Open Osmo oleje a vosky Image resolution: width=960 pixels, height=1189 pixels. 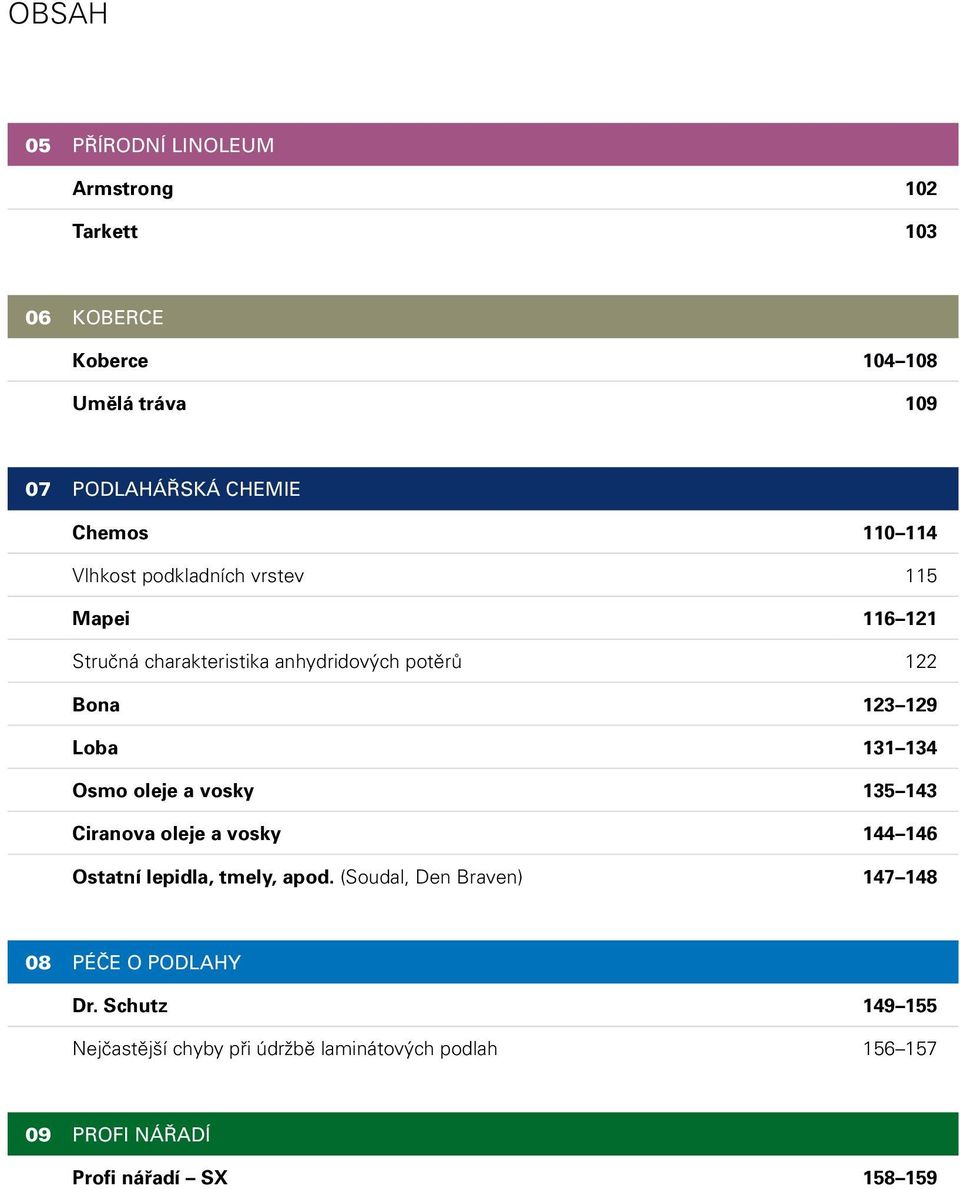pyautogui.click(x=483, y=791)
